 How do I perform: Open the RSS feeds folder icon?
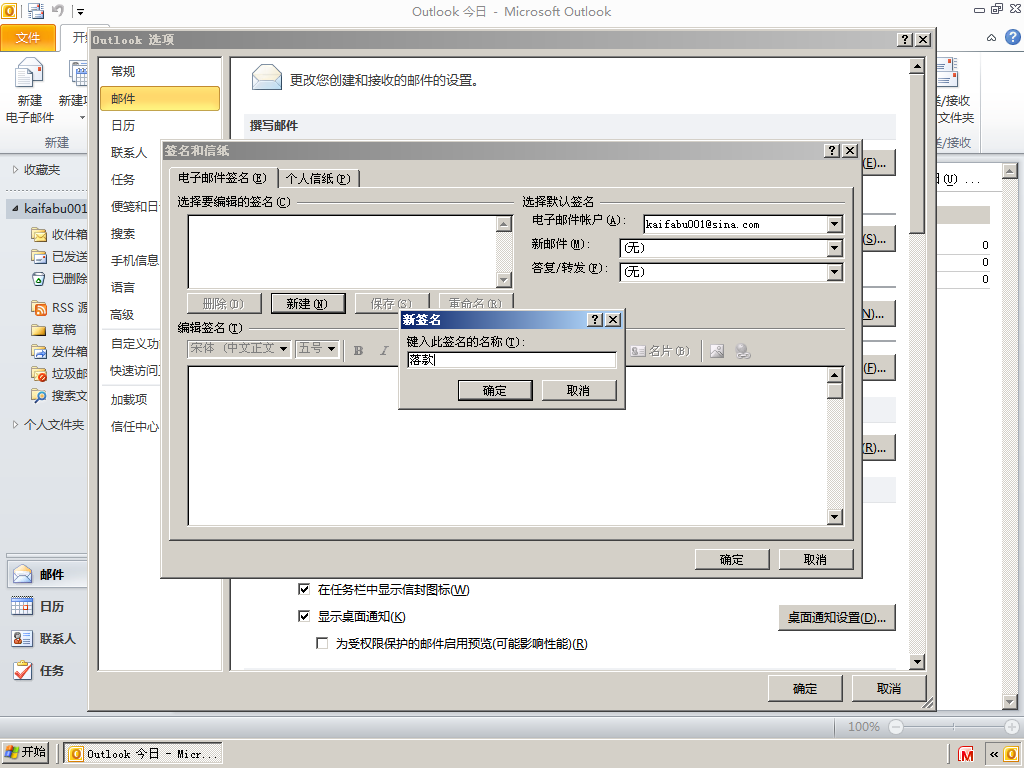pos(39,308)
